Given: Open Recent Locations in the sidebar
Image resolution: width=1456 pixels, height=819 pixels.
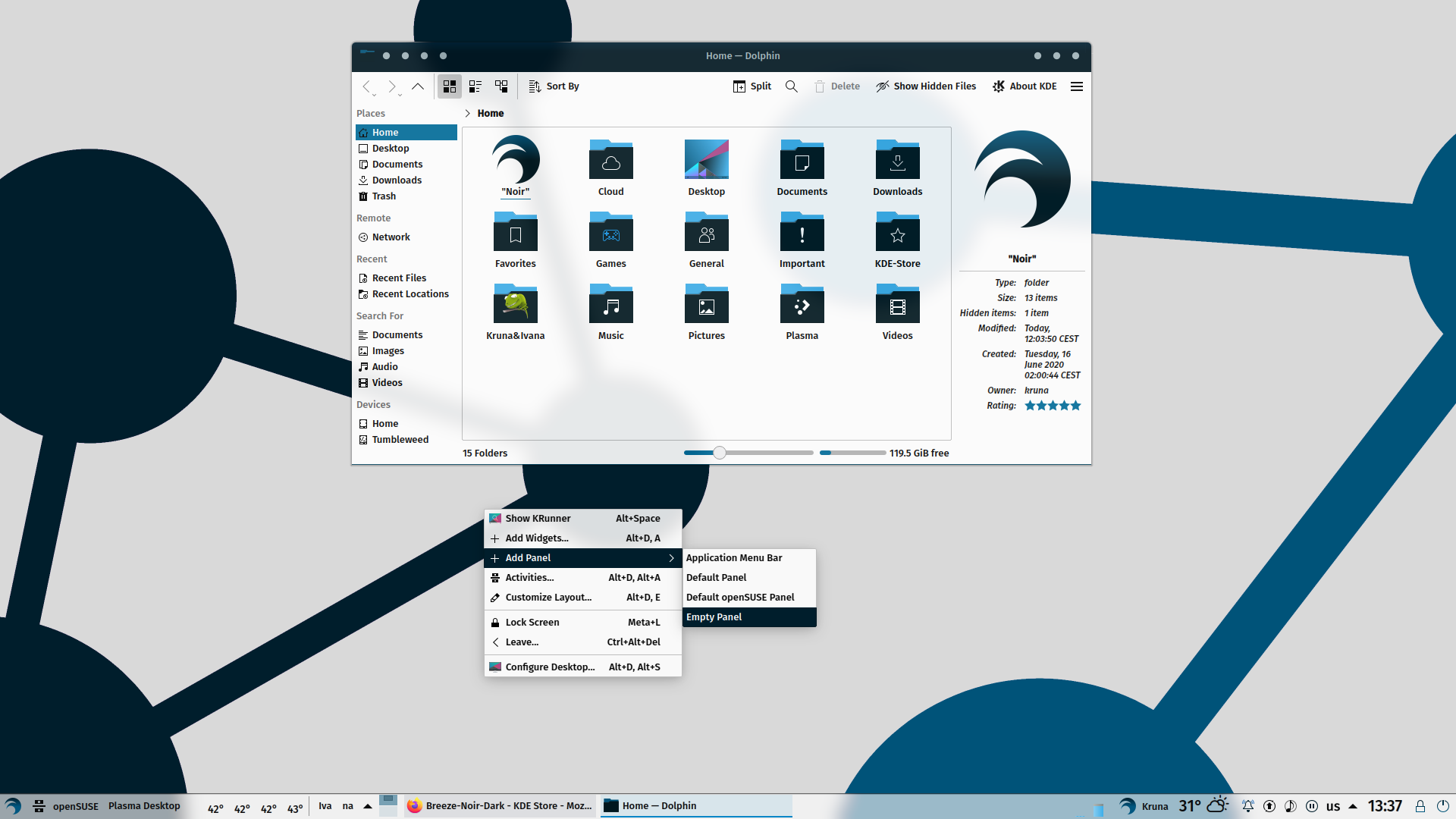Looking at the screenshot, I should [x=406, y=294].
